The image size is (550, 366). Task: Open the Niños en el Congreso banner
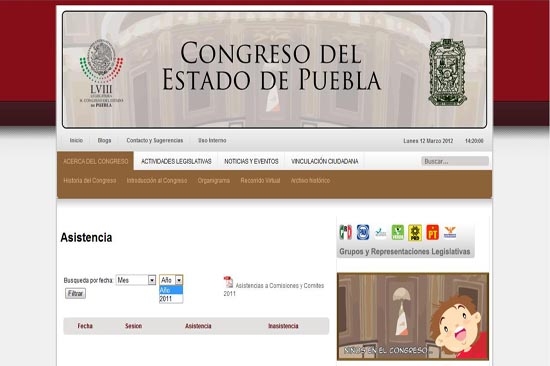pyautogui.click(x=413, y=317)
